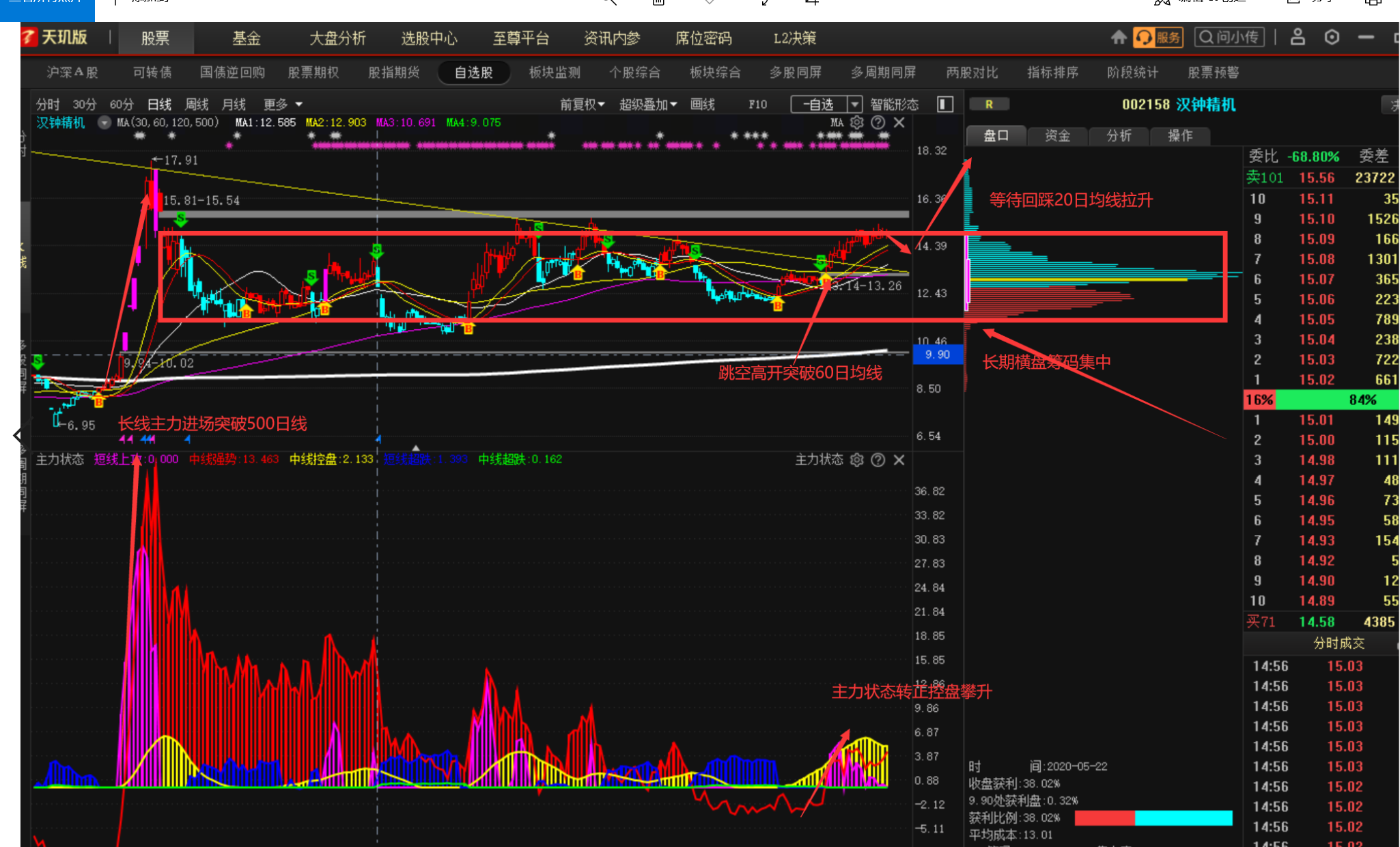
Task: Open L2决策 menu
Action: (x=795, y=38)
